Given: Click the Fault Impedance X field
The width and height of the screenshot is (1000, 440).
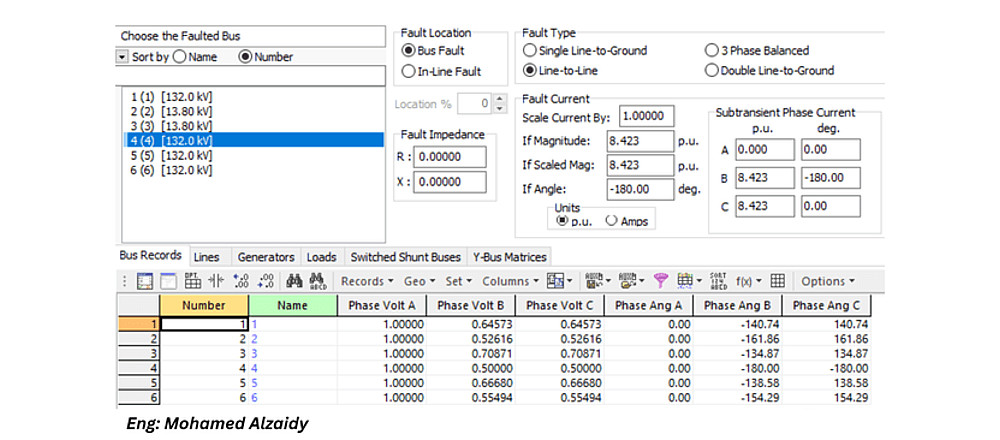Looking at the screenshot, I should pos(449,182).
